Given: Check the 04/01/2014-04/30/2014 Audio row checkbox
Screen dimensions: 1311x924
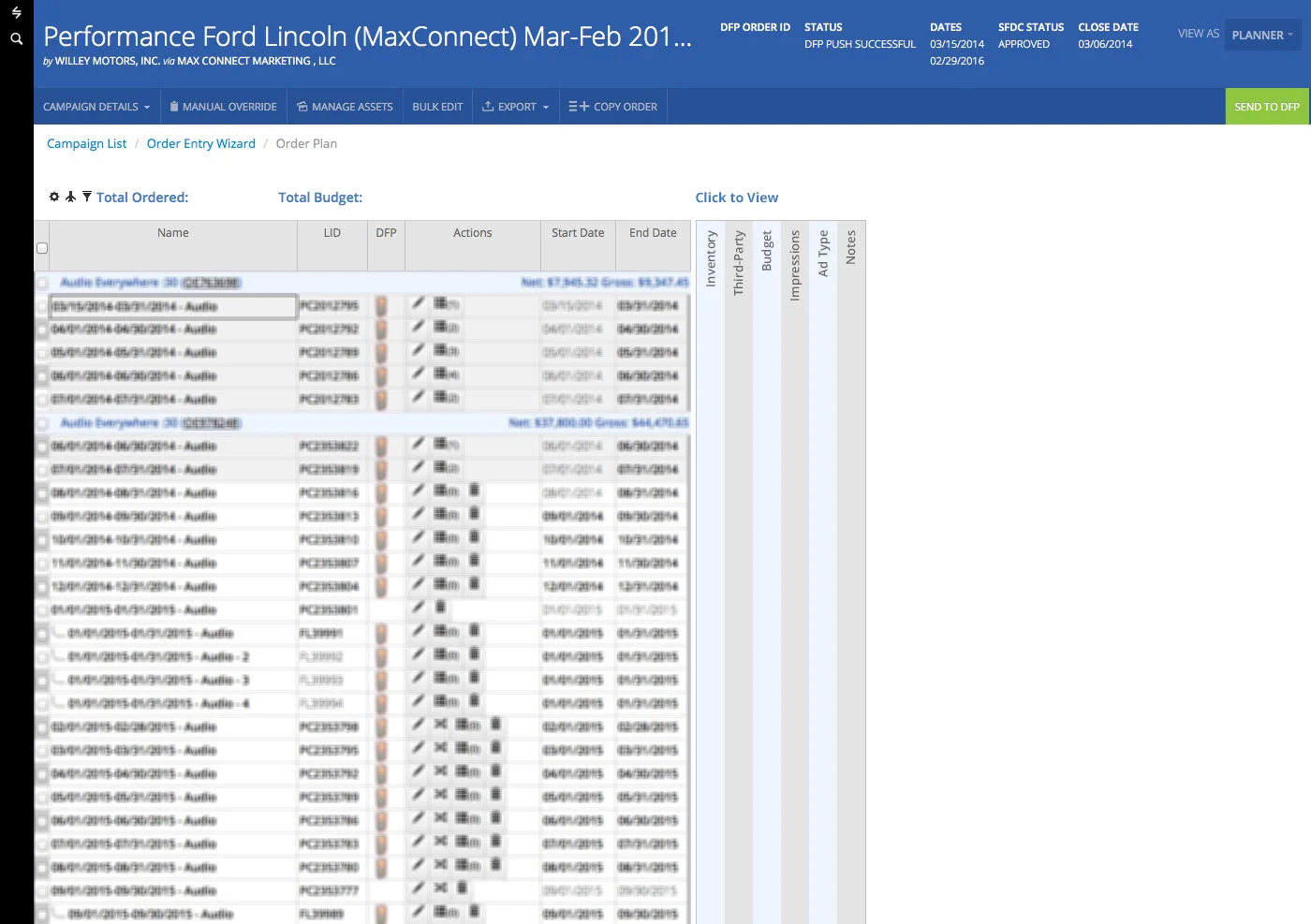Looking at the screenshot, I should pos(42,330).
